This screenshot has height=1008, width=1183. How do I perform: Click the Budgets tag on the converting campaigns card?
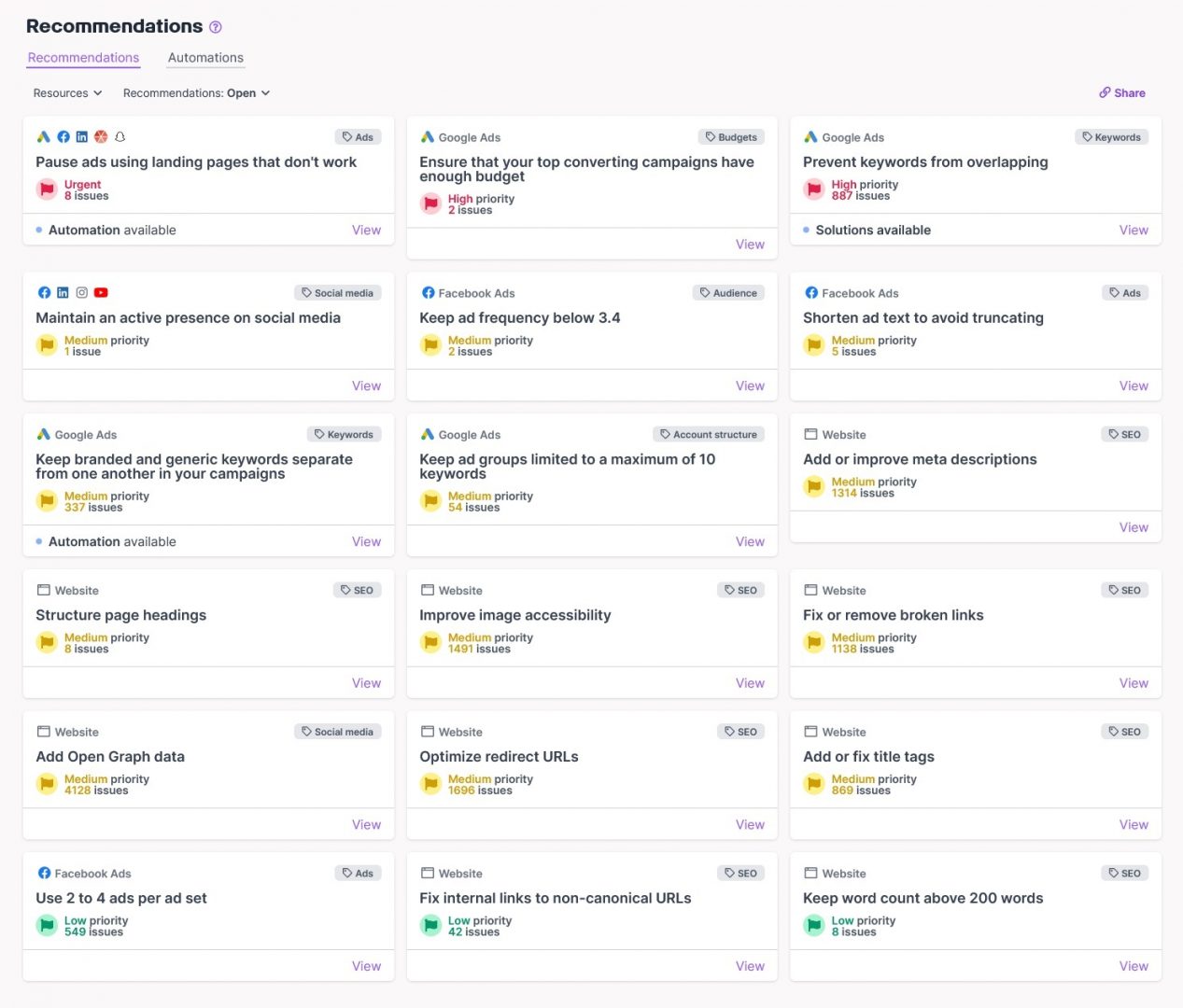[x=731, y=136]
